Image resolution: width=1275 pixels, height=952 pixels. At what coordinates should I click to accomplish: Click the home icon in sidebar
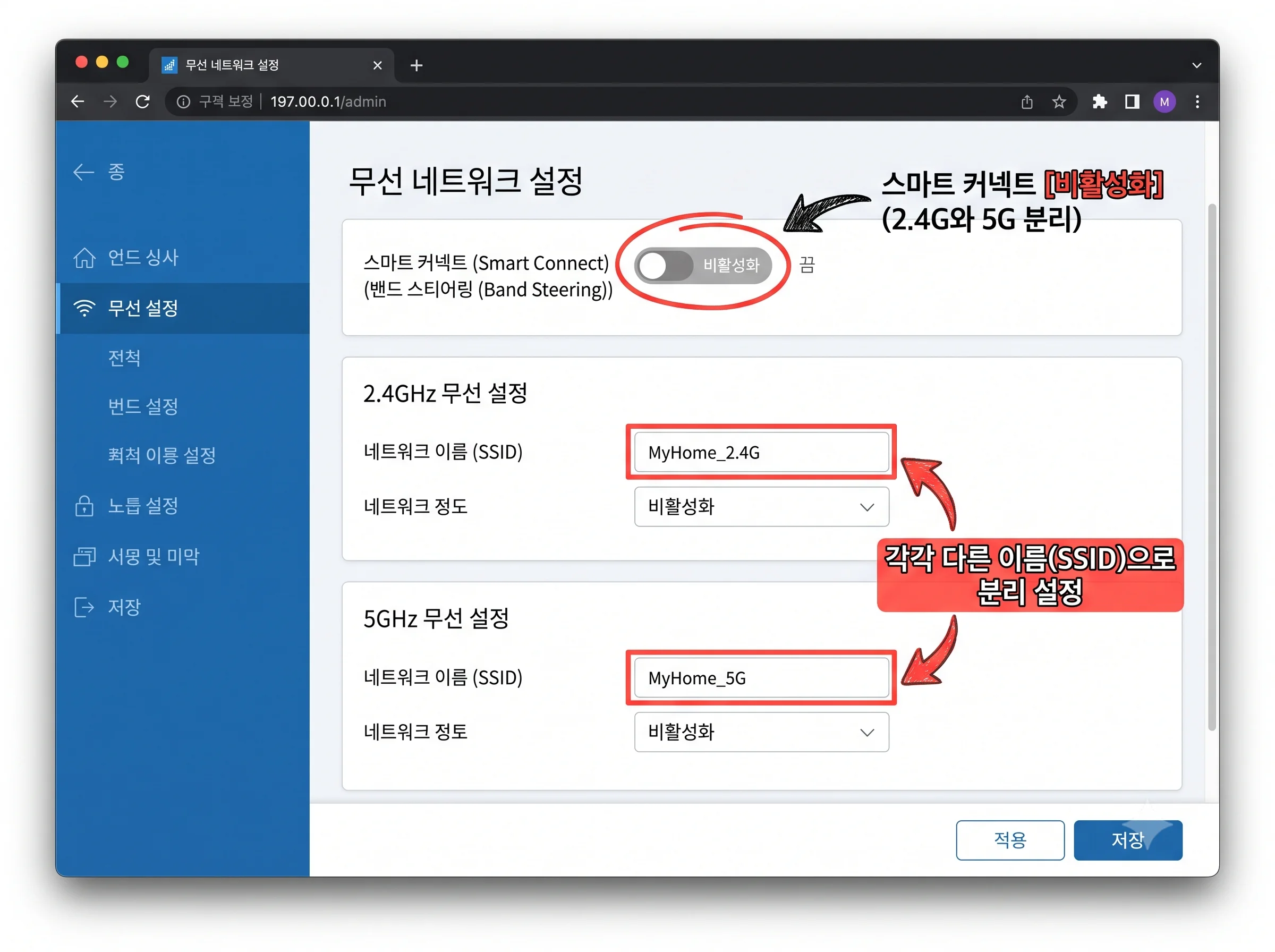84,258
